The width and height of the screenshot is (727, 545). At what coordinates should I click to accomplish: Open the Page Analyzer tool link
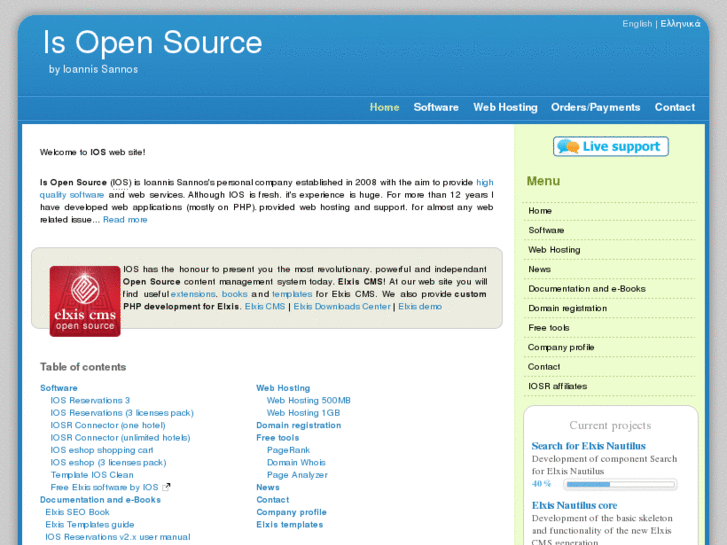coord(297,475)
